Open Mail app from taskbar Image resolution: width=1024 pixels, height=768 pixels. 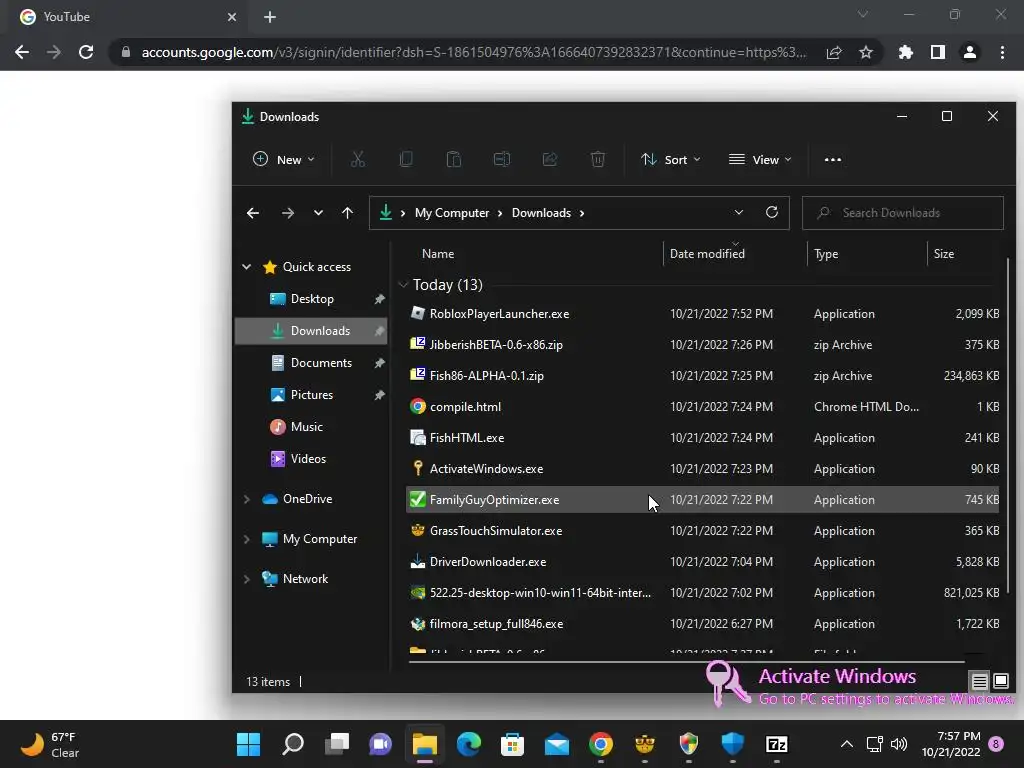point(556,744)
